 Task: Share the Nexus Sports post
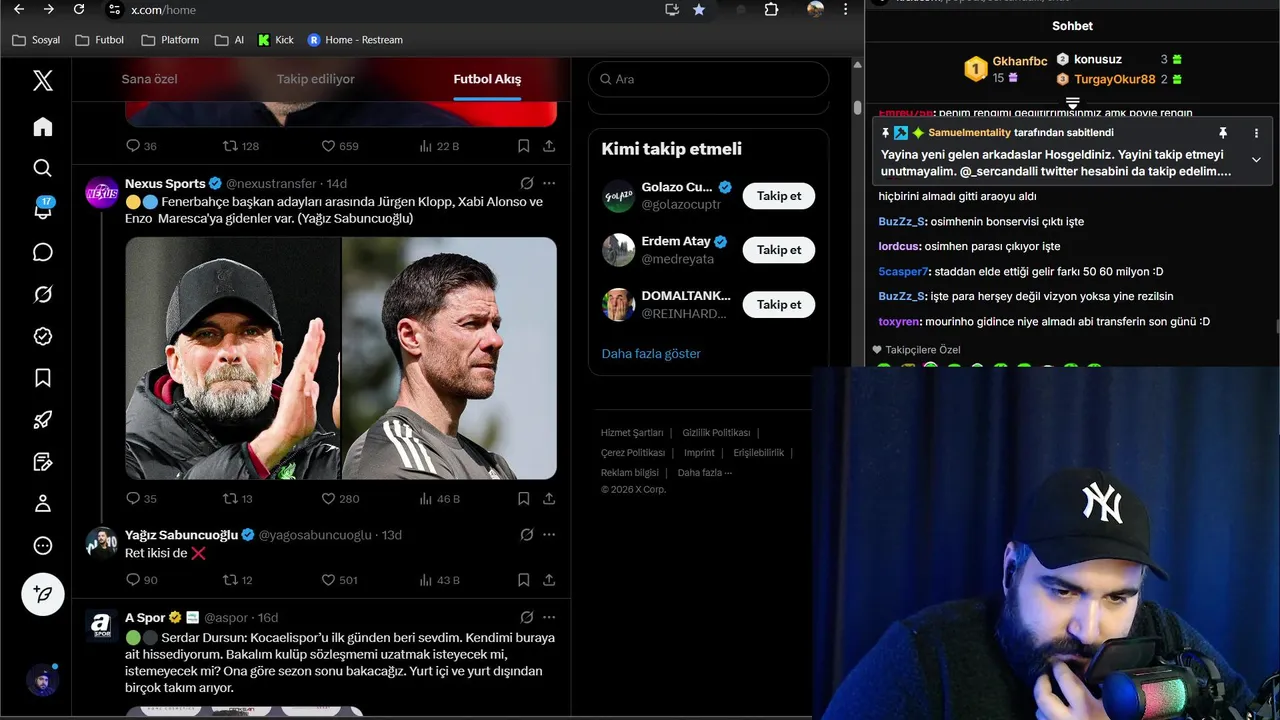click(x=549, y=498)
